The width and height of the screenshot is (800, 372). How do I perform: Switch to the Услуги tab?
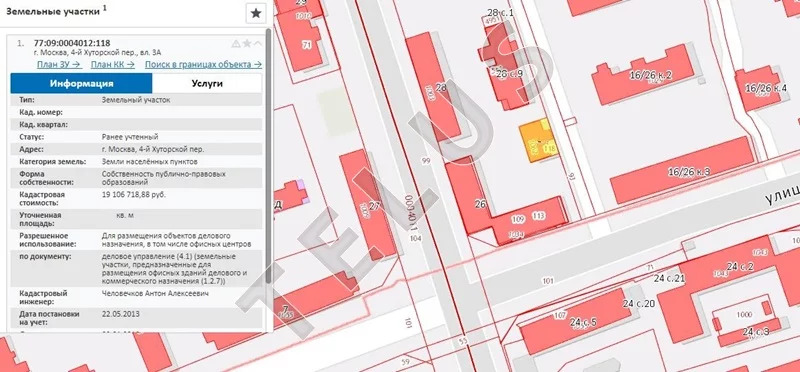coord(207,83)
